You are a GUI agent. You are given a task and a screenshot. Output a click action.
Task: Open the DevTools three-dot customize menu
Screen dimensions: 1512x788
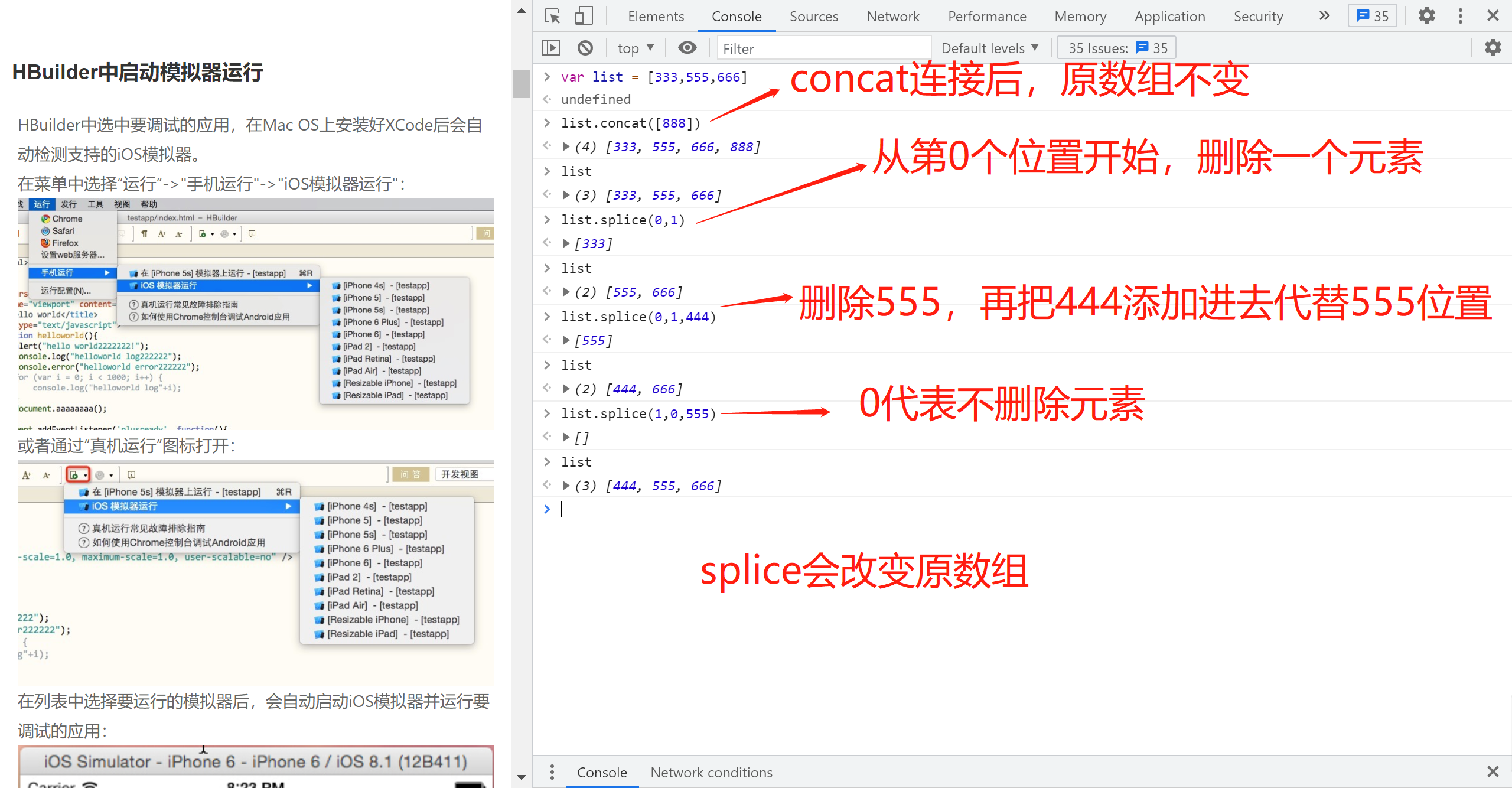(1460, 16)
